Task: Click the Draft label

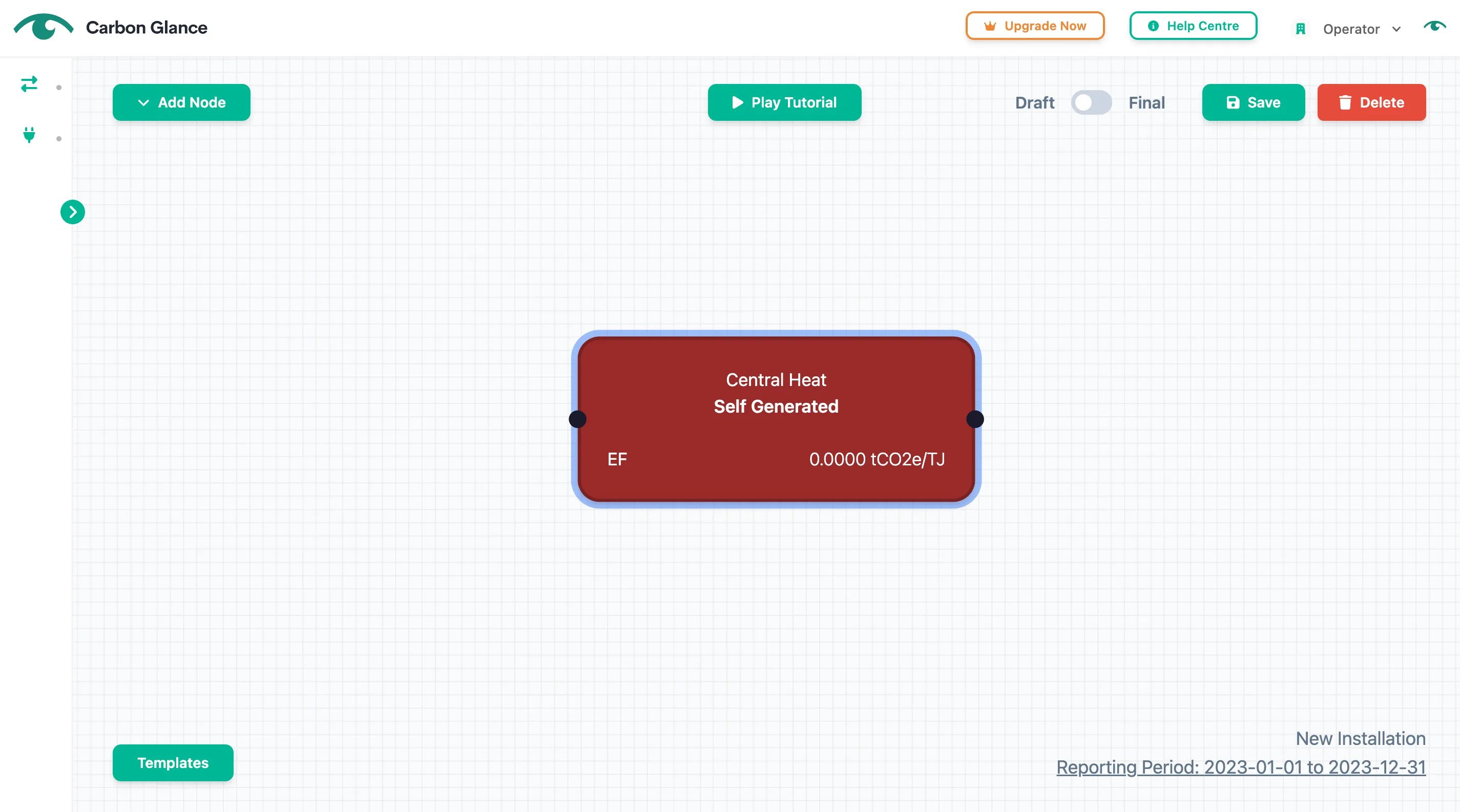Action: (x=1034, y=102)
